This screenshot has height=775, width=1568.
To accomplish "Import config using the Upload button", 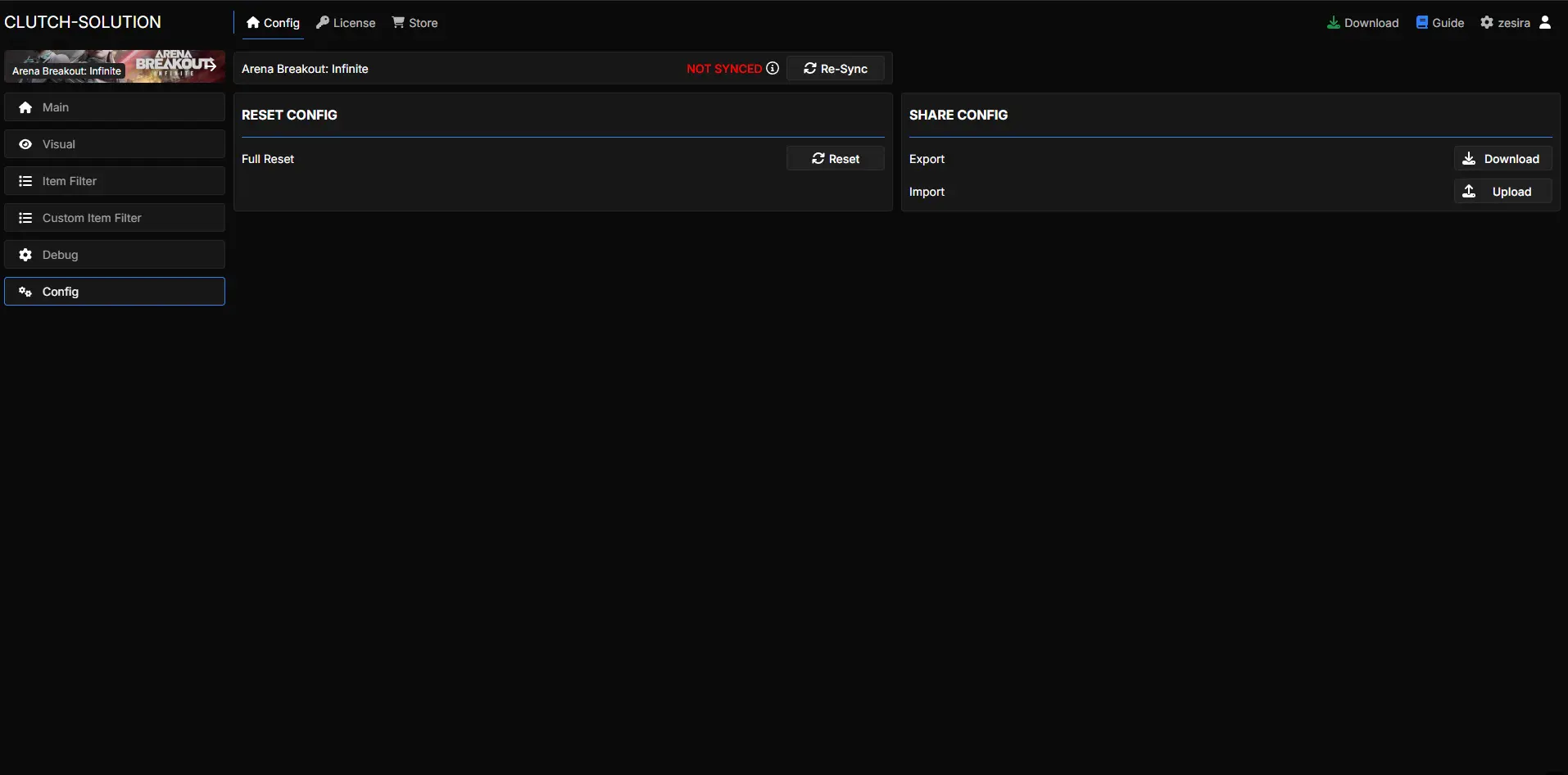I will tap(1502, 192).
